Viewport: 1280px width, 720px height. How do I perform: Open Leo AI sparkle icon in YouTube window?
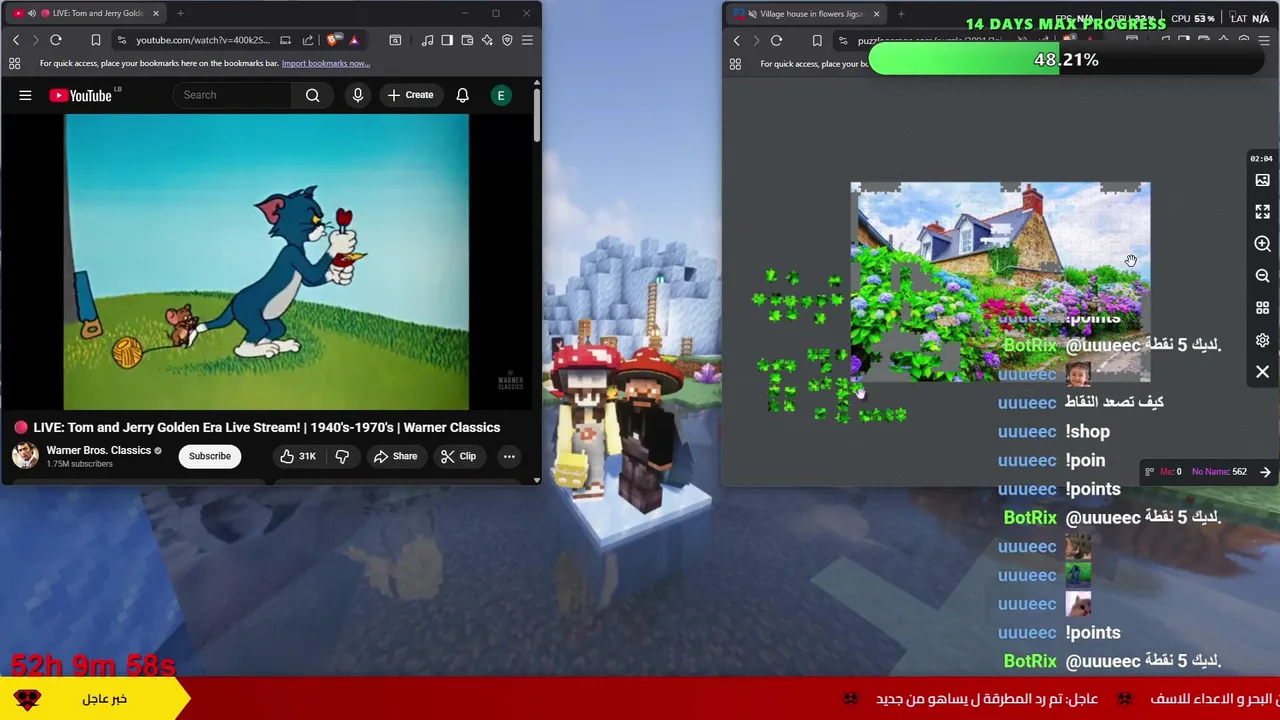point(487,40)
